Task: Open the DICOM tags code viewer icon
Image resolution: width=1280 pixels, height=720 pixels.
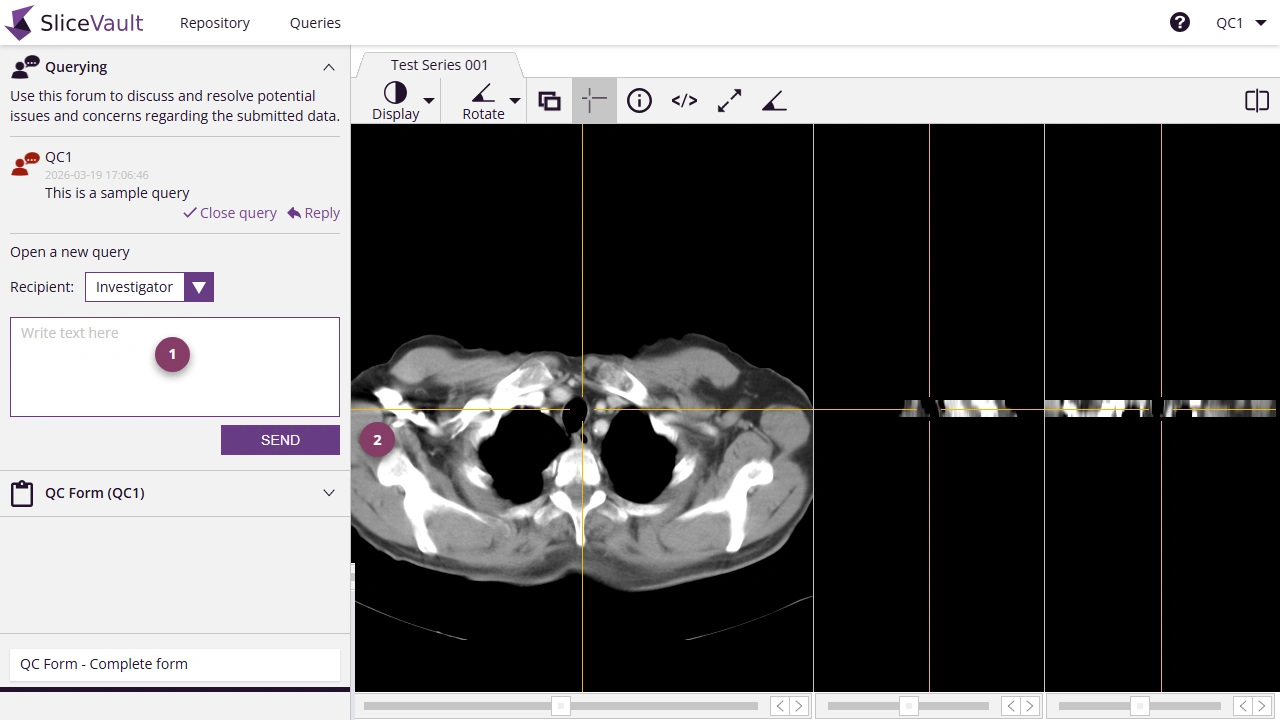Action: [684, 100]
